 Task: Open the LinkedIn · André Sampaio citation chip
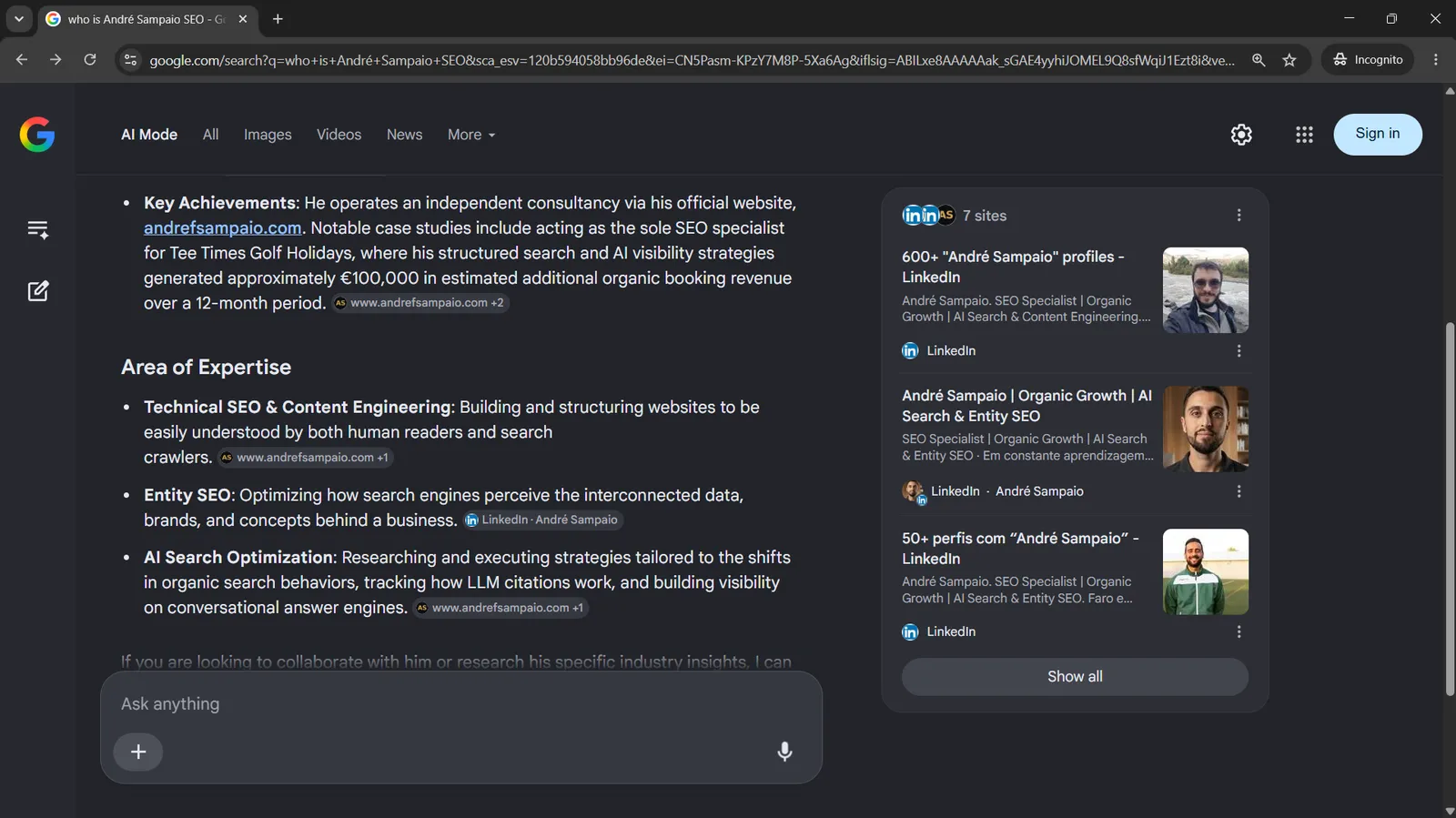541,520
